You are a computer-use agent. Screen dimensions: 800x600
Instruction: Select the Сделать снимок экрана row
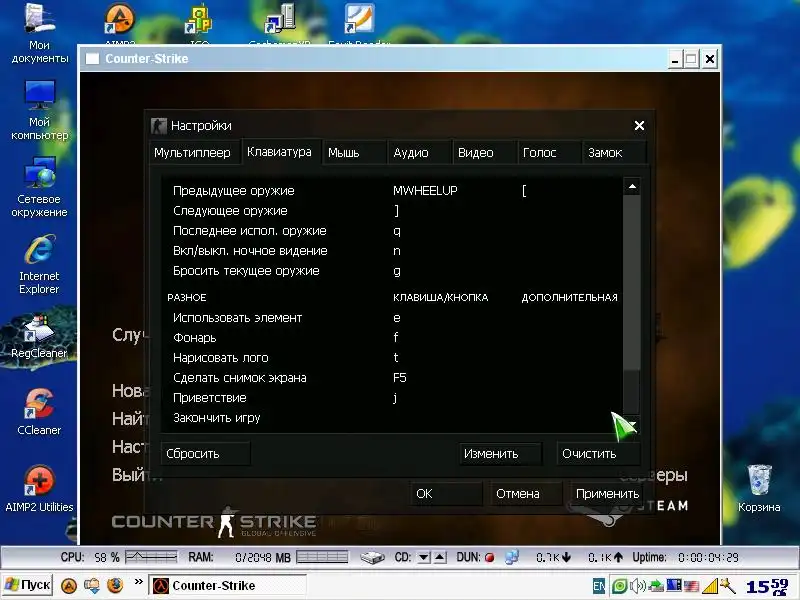pyautogui.click(x=393, y=378)
